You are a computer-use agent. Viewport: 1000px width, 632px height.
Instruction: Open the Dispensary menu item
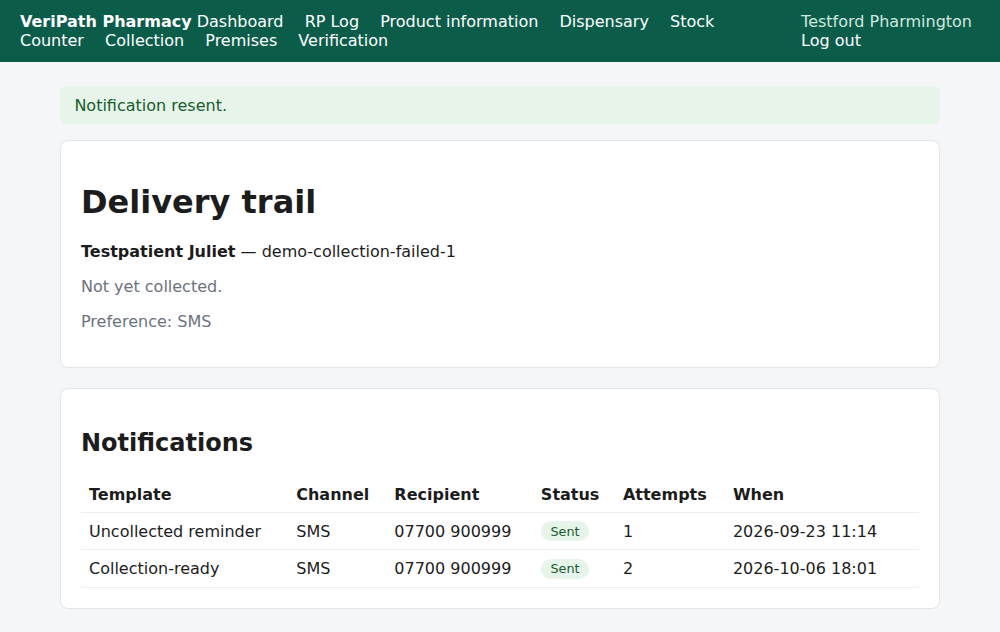pyautogui.click(x=604, y=21)
